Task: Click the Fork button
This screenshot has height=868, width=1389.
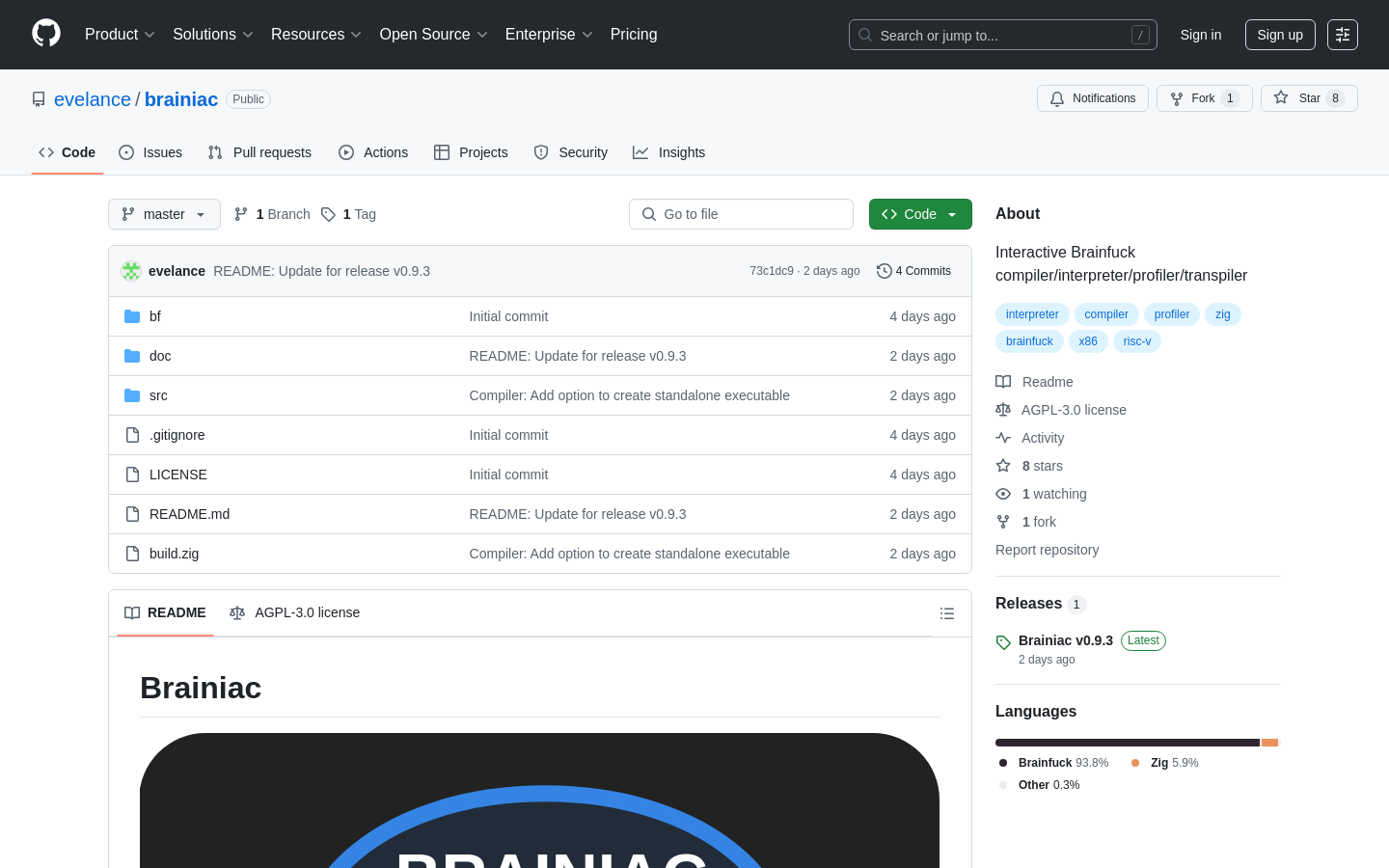Action: (x=1204, y=98)
